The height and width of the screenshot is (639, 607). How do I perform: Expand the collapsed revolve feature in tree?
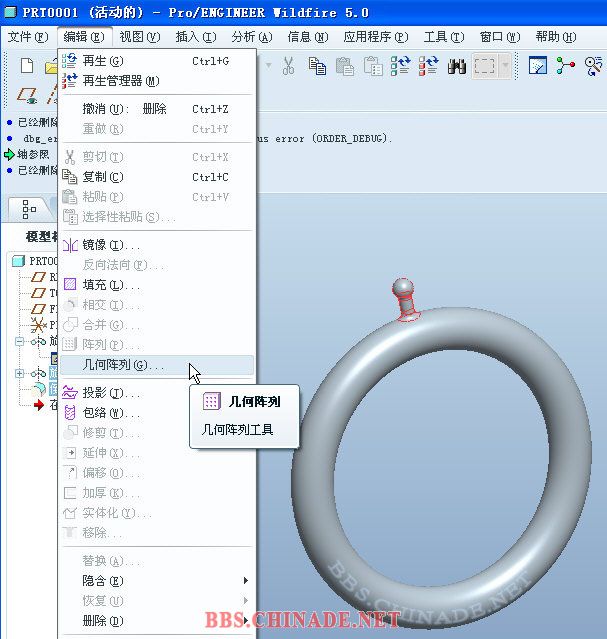19,373
